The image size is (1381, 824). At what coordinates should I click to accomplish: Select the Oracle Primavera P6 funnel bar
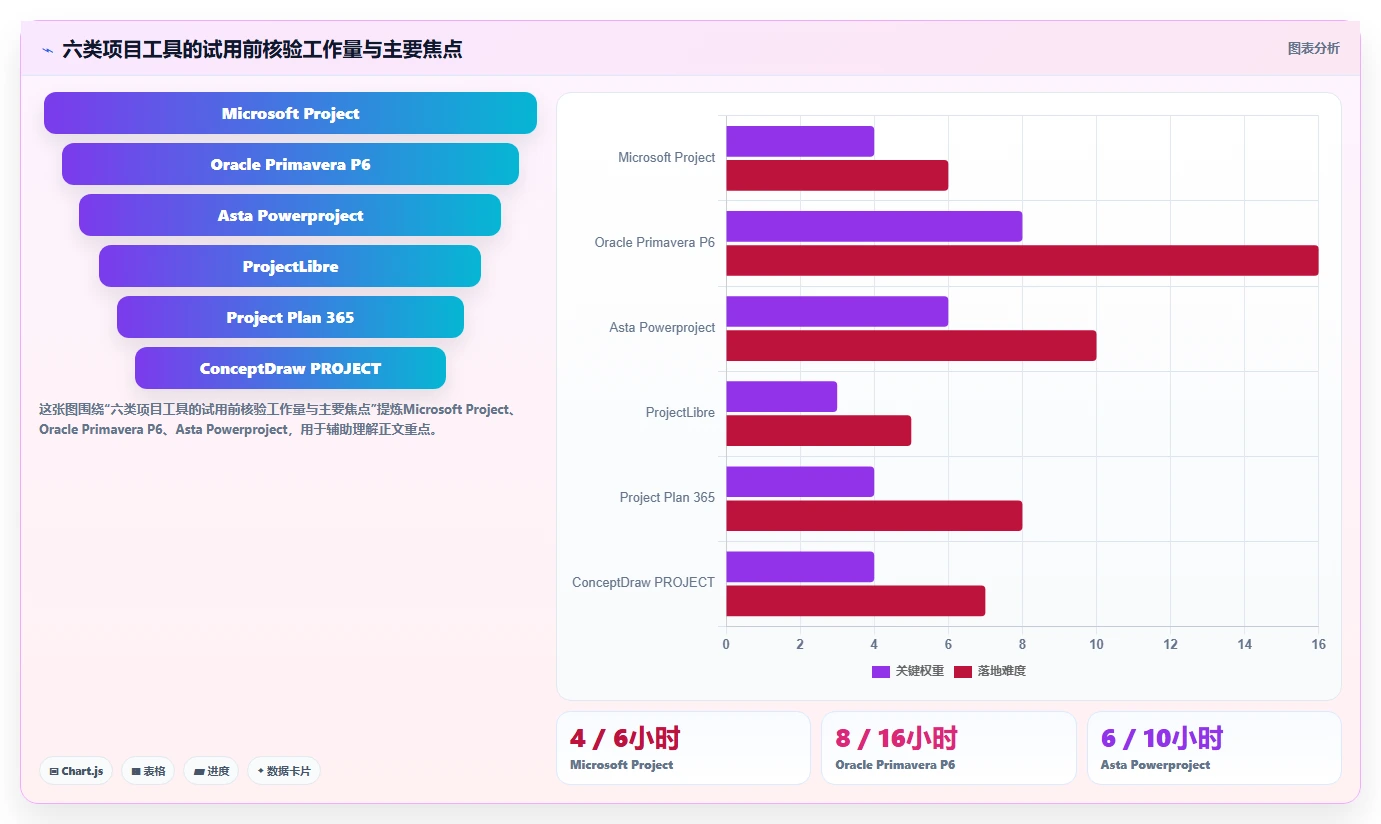point(290,164)
